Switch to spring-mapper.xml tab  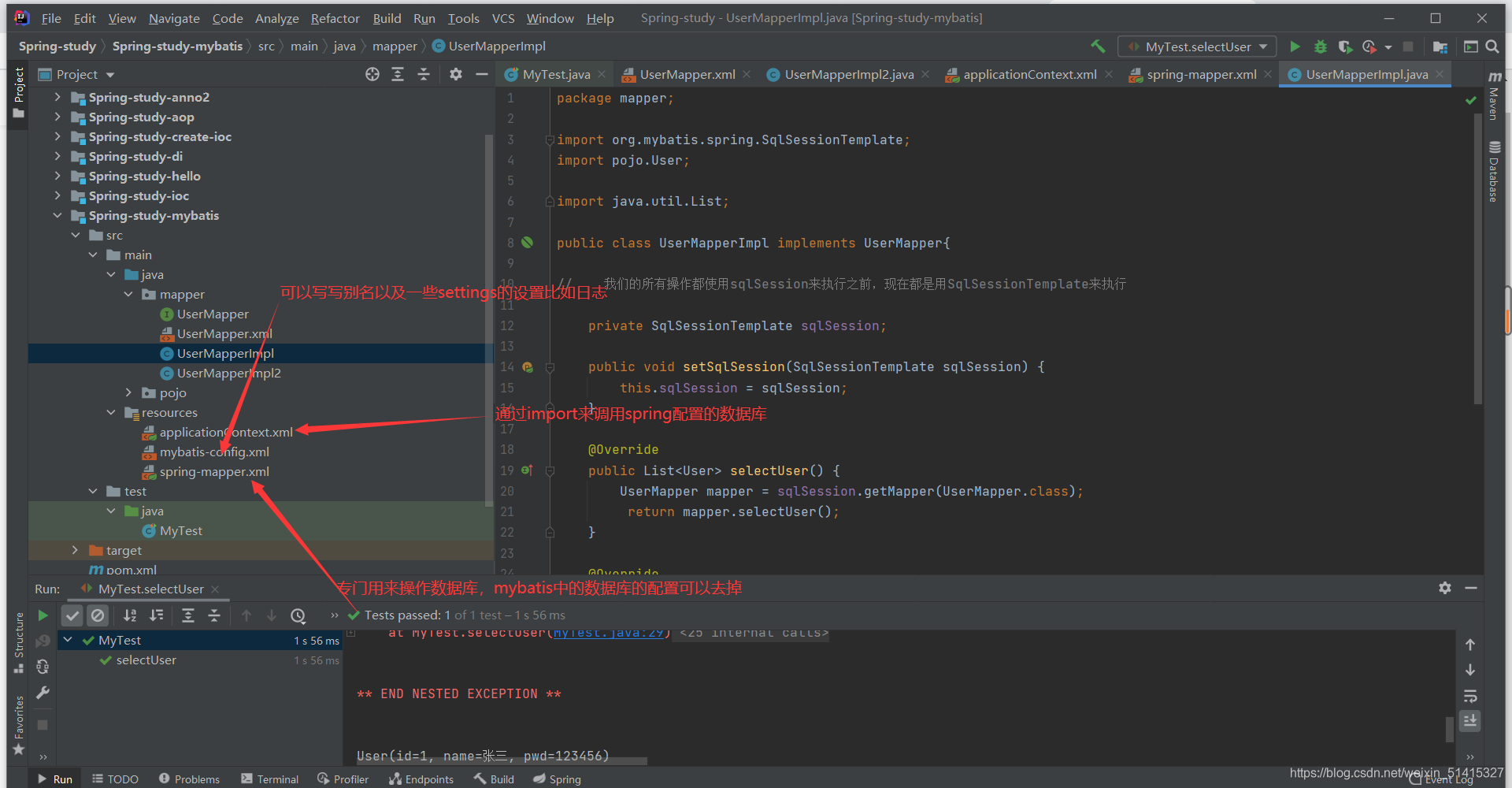[1201, 74]
